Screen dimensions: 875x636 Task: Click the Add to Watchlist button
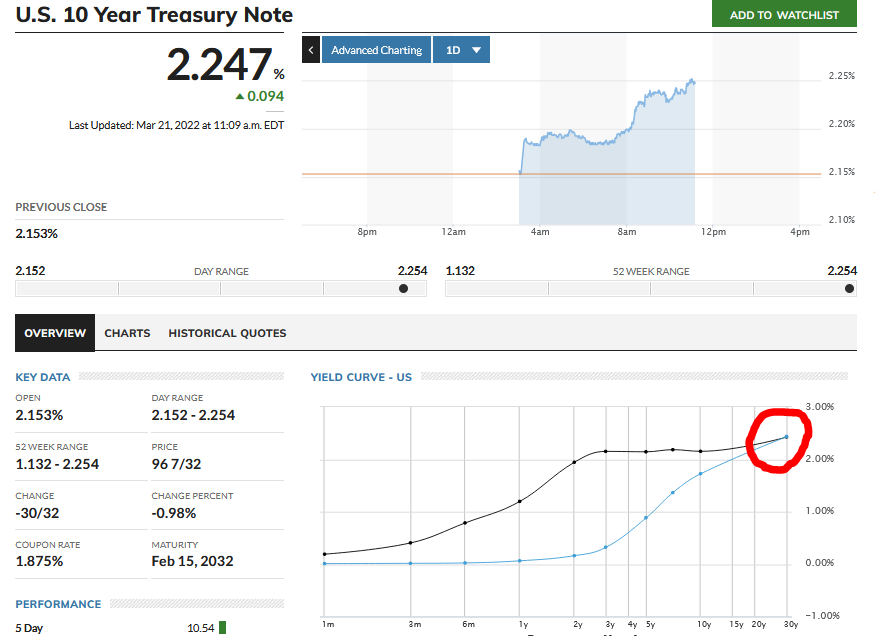point(784,14)
